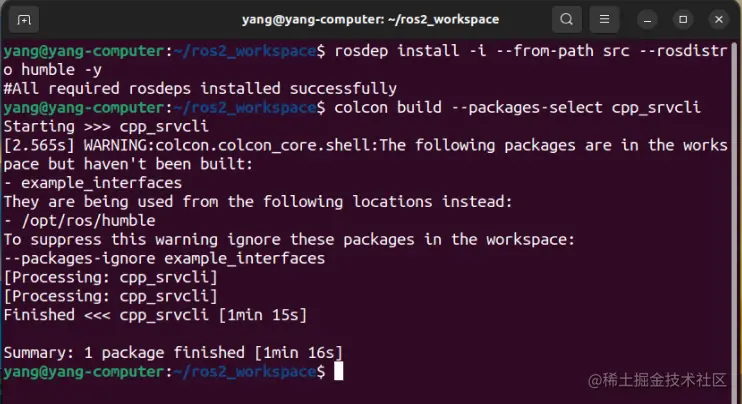Click 'They are being used from' line
The width and height of the screenshot is (742, 404).
tap(258, 202)
